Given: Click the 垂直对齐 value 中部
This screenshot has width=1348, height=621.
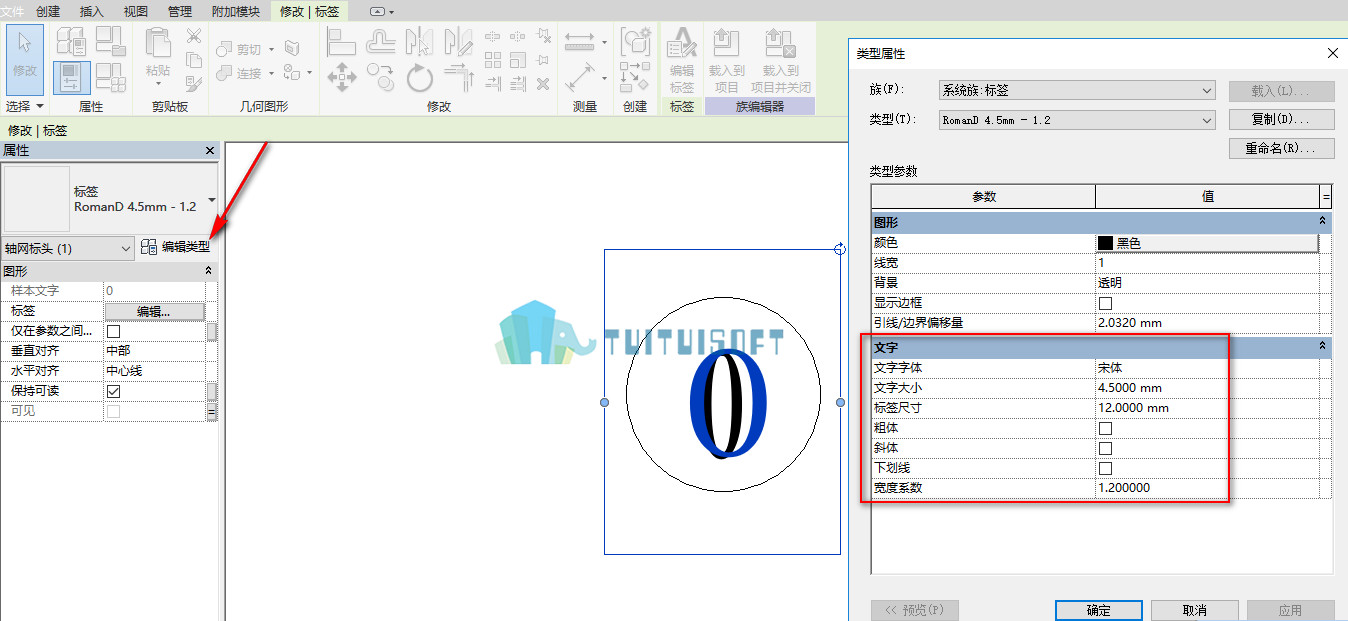Looking at the screenshot, I should [x=154, y=351].
